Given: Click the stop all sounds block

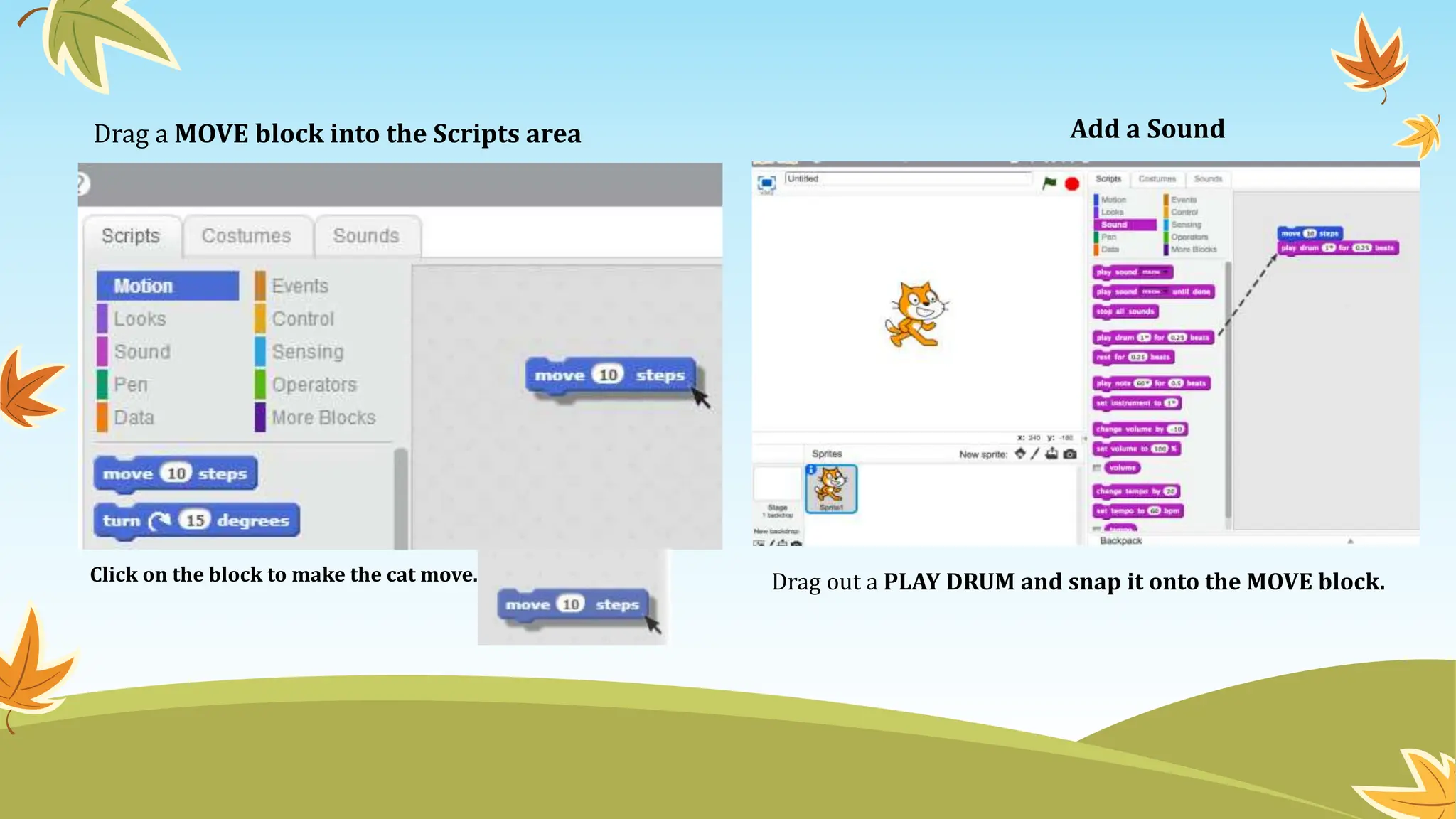Looking at the screenshot, I should [1125, 311].
